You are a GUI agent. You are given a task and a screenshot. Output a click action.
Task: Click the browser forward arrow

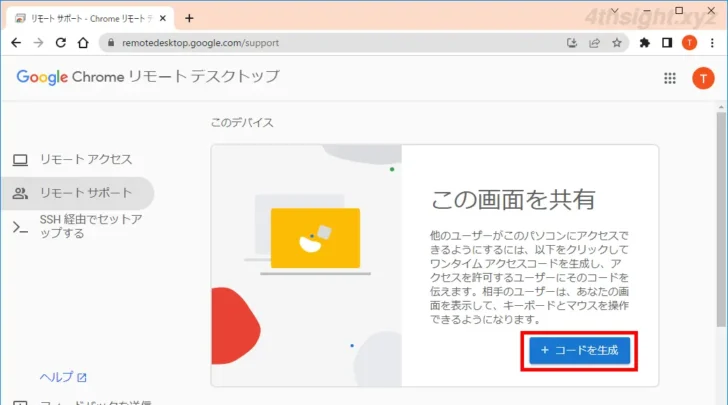coord(39,43)
